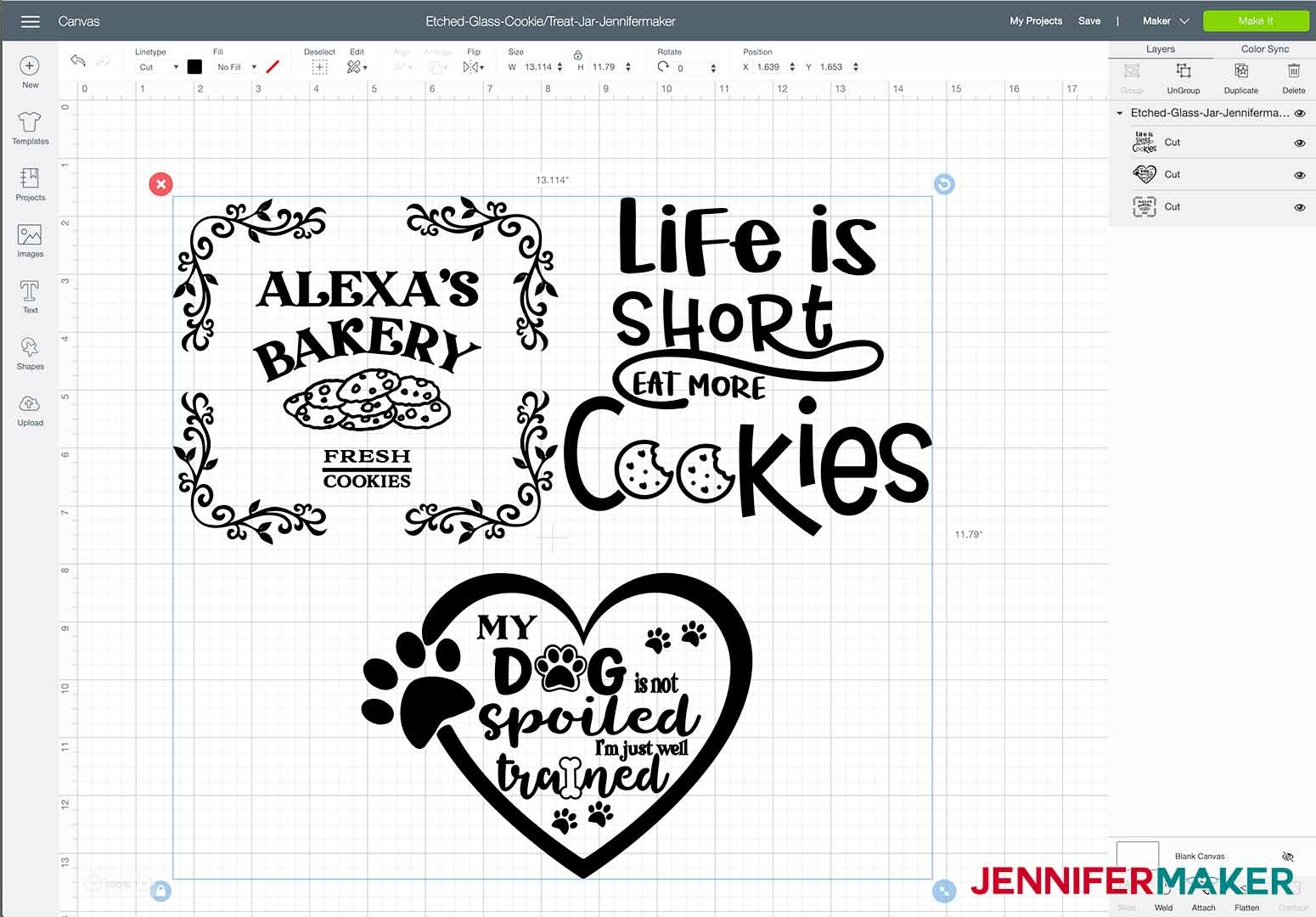Open the hamburger menu next to Canvas
Screen dimensions: 1316x917
[x=31, y=21]
